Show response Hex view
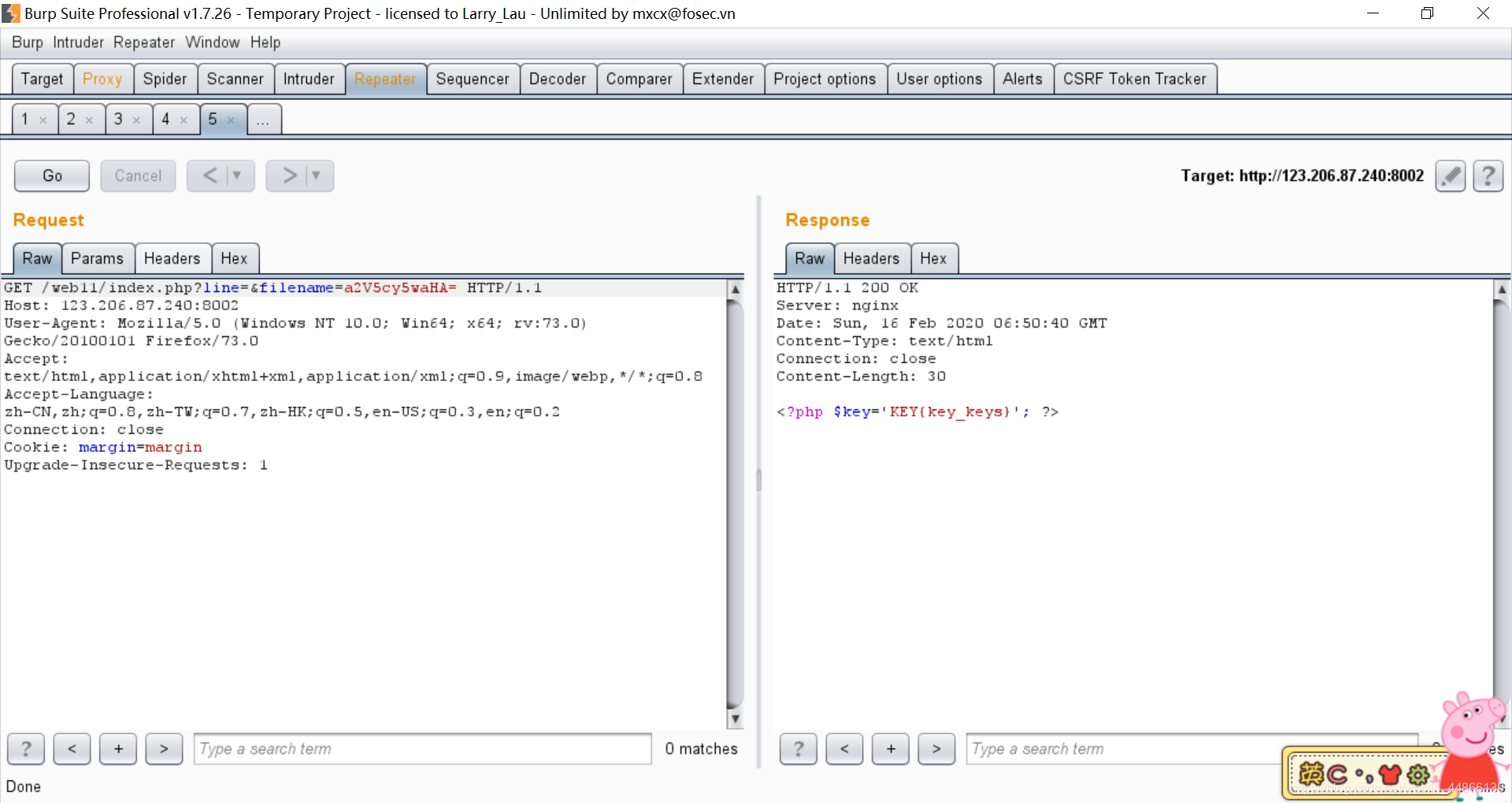 [x=933, y=258]
